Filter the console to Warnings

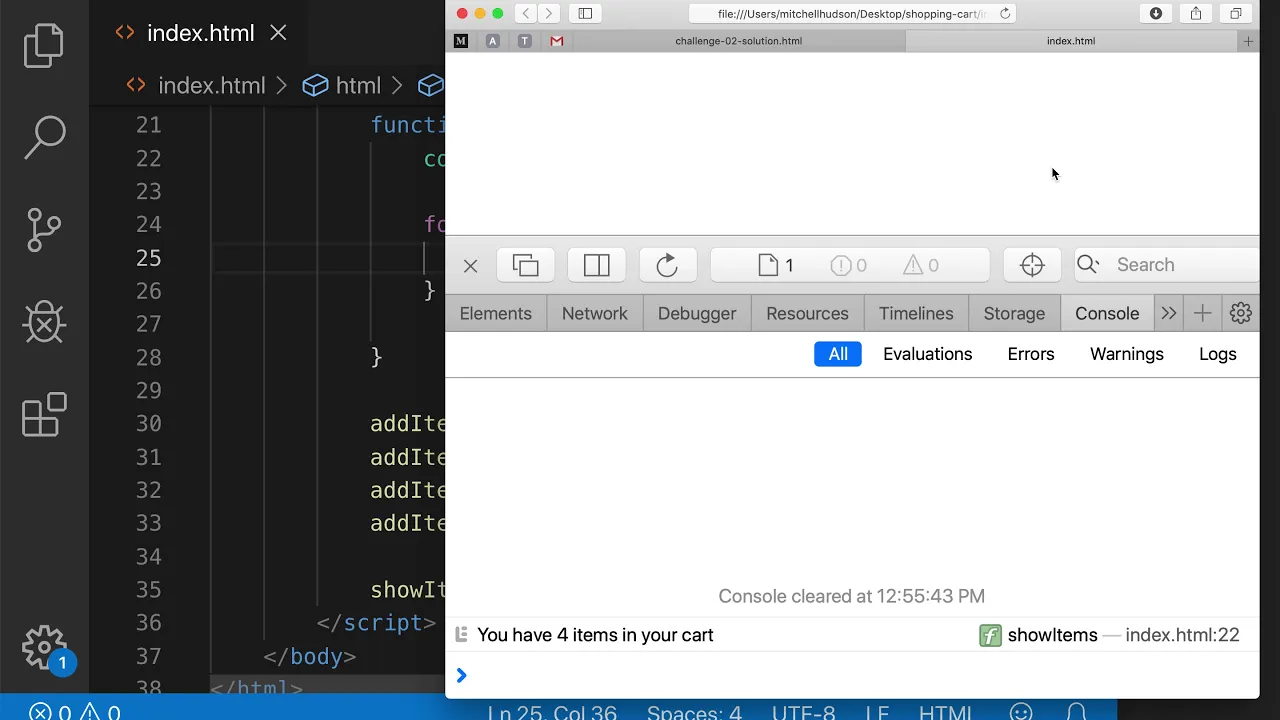(x=1127, y=354)
